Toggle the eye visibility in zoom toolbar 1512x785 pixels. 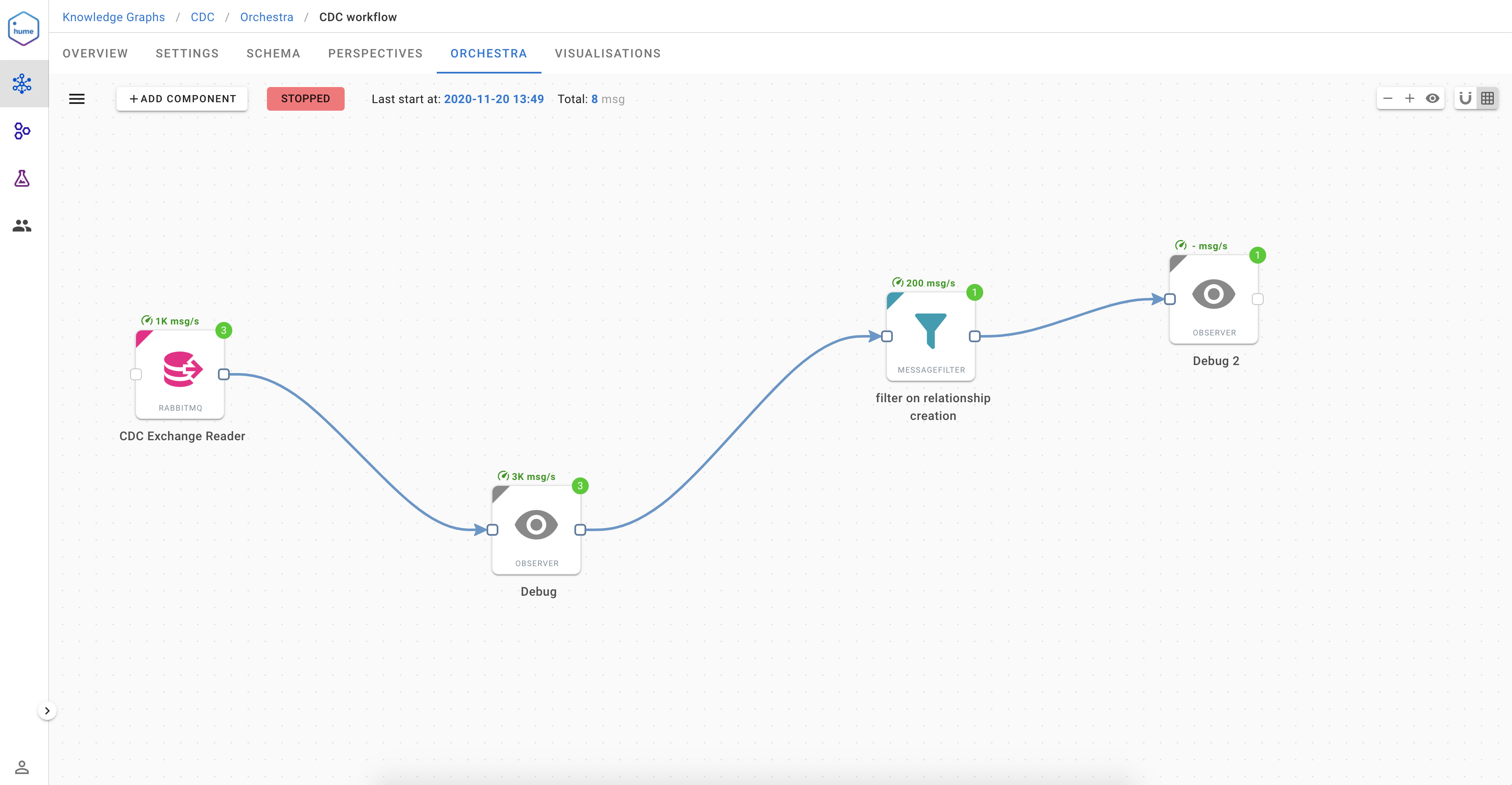1432,98
